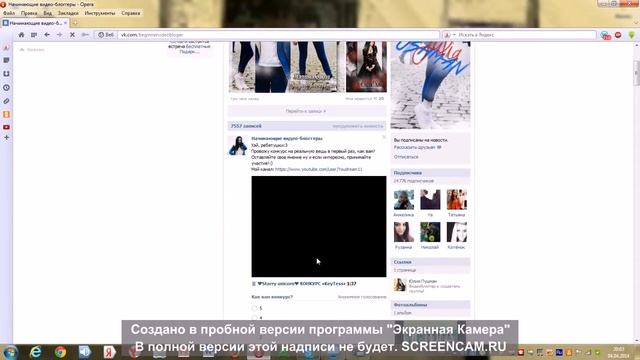Open the history clock panel in the sidebar

pos(6,87)
